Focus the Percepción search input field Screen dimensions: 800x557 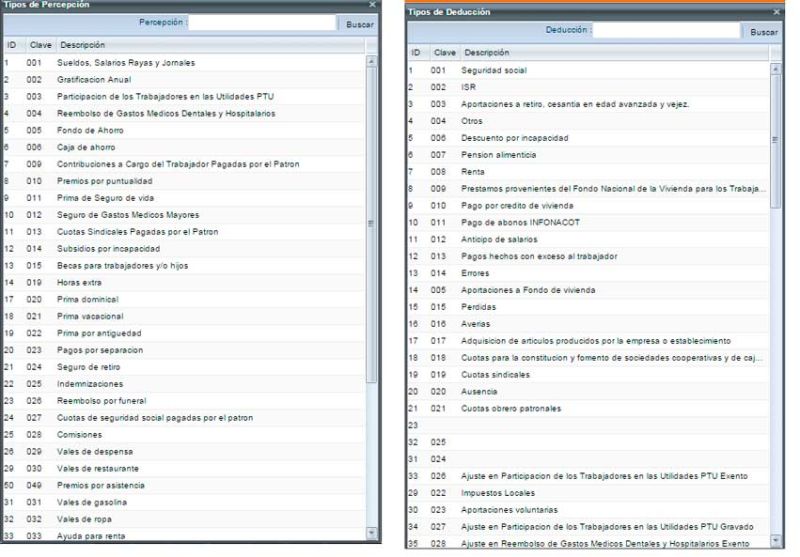tap(262, 22)
